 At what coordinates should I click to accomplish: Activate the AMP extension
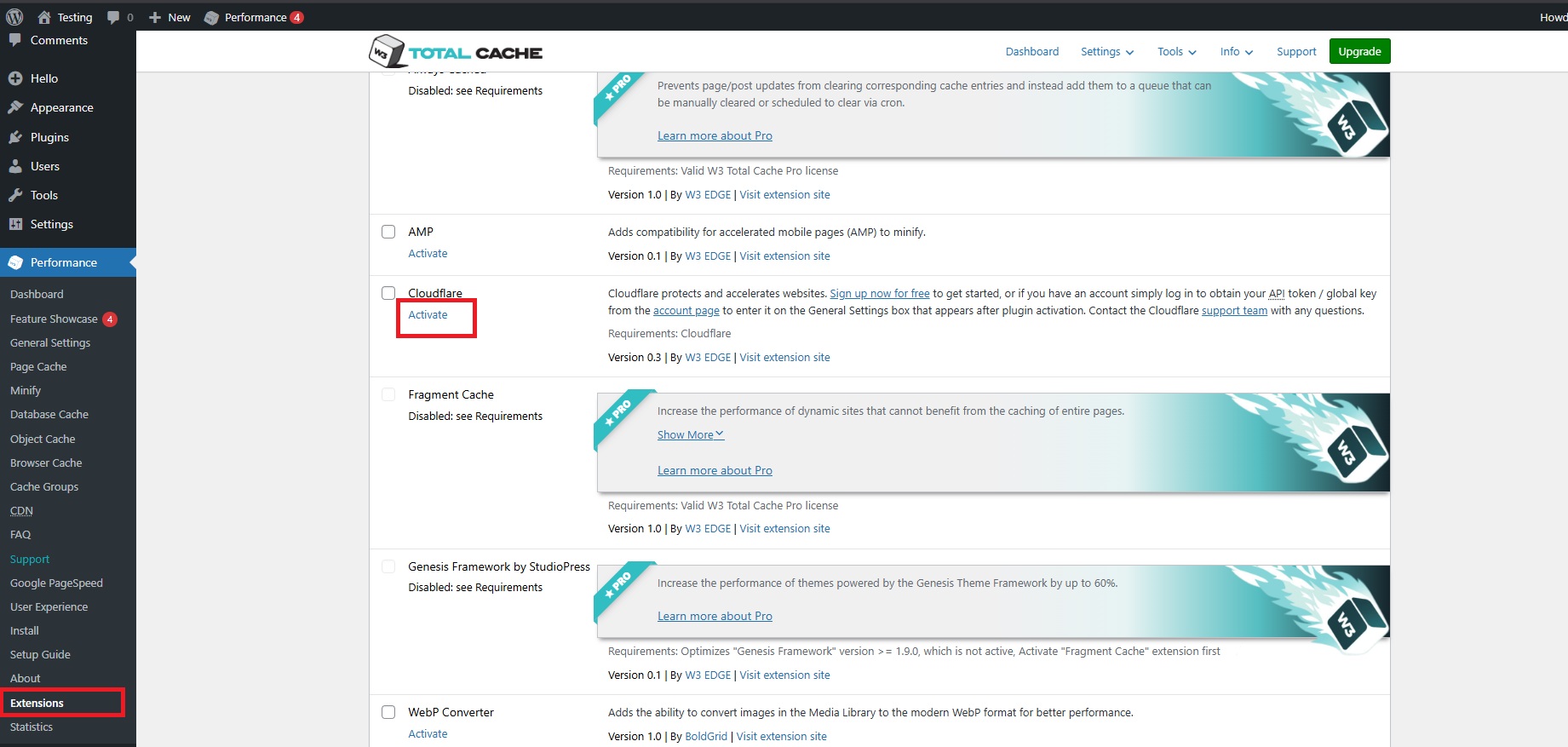tap(428, 254)
